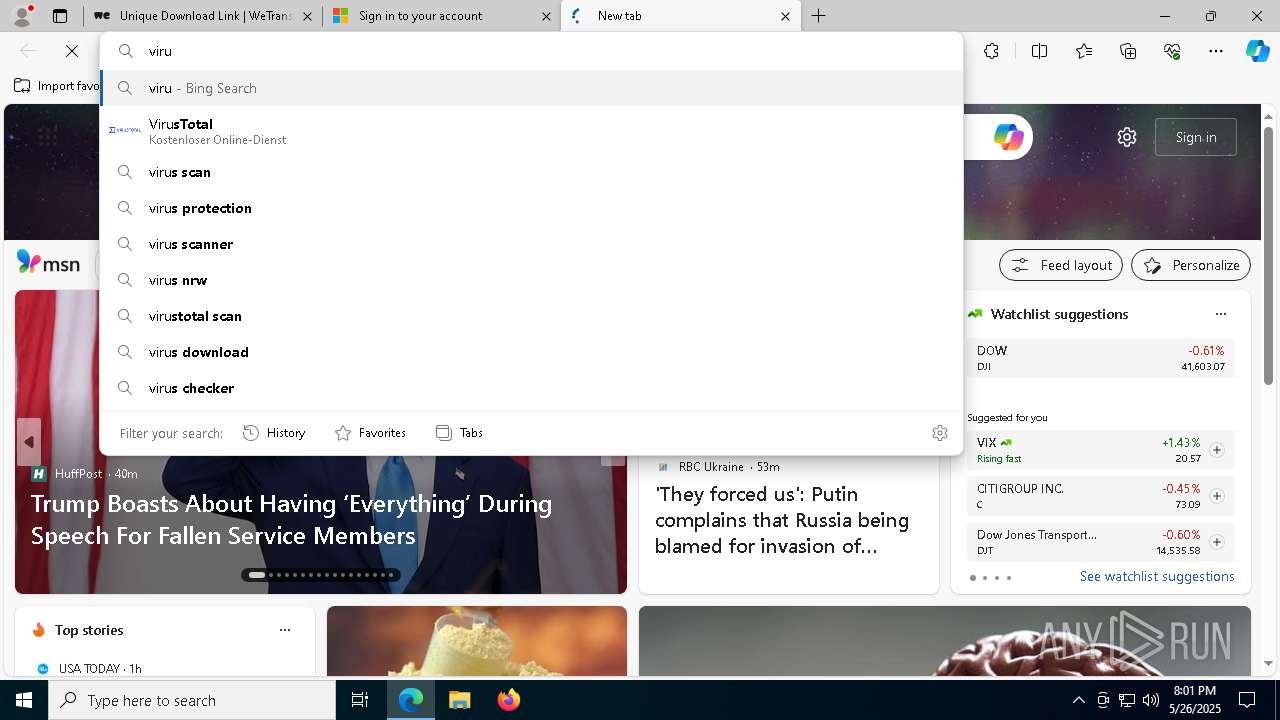Switch to the Unique Download Link WeTransfer tab
The height and width of the screenshot is (720, 1280).
point(202,16)
